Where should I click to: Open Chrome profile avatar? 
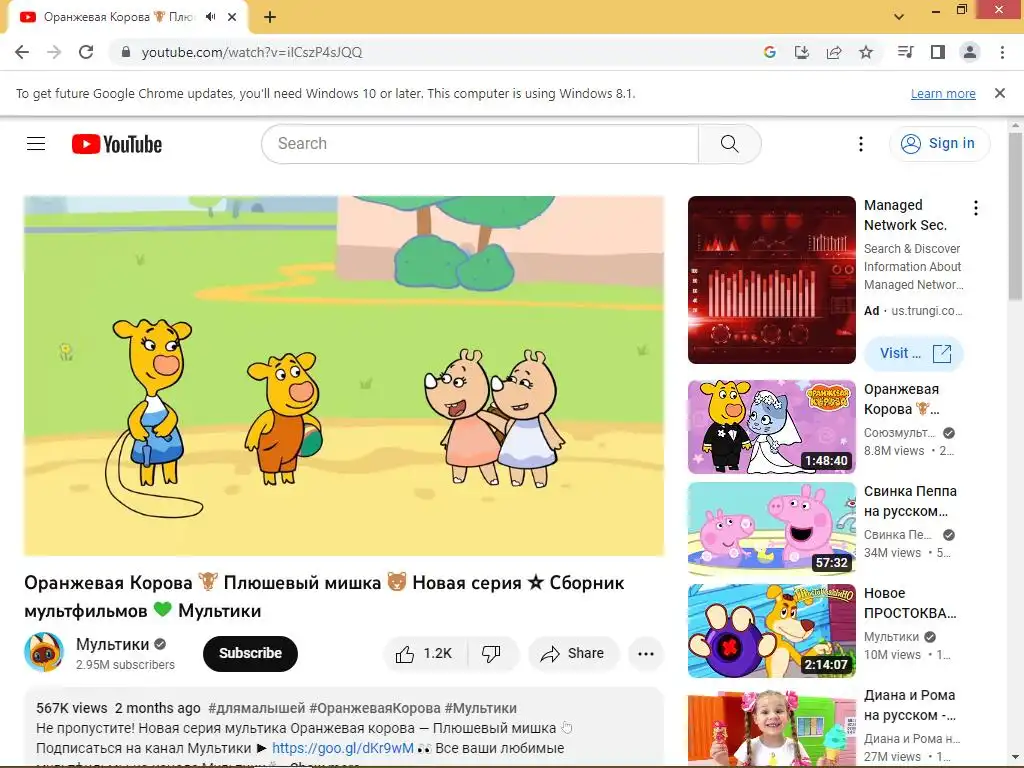970,52
